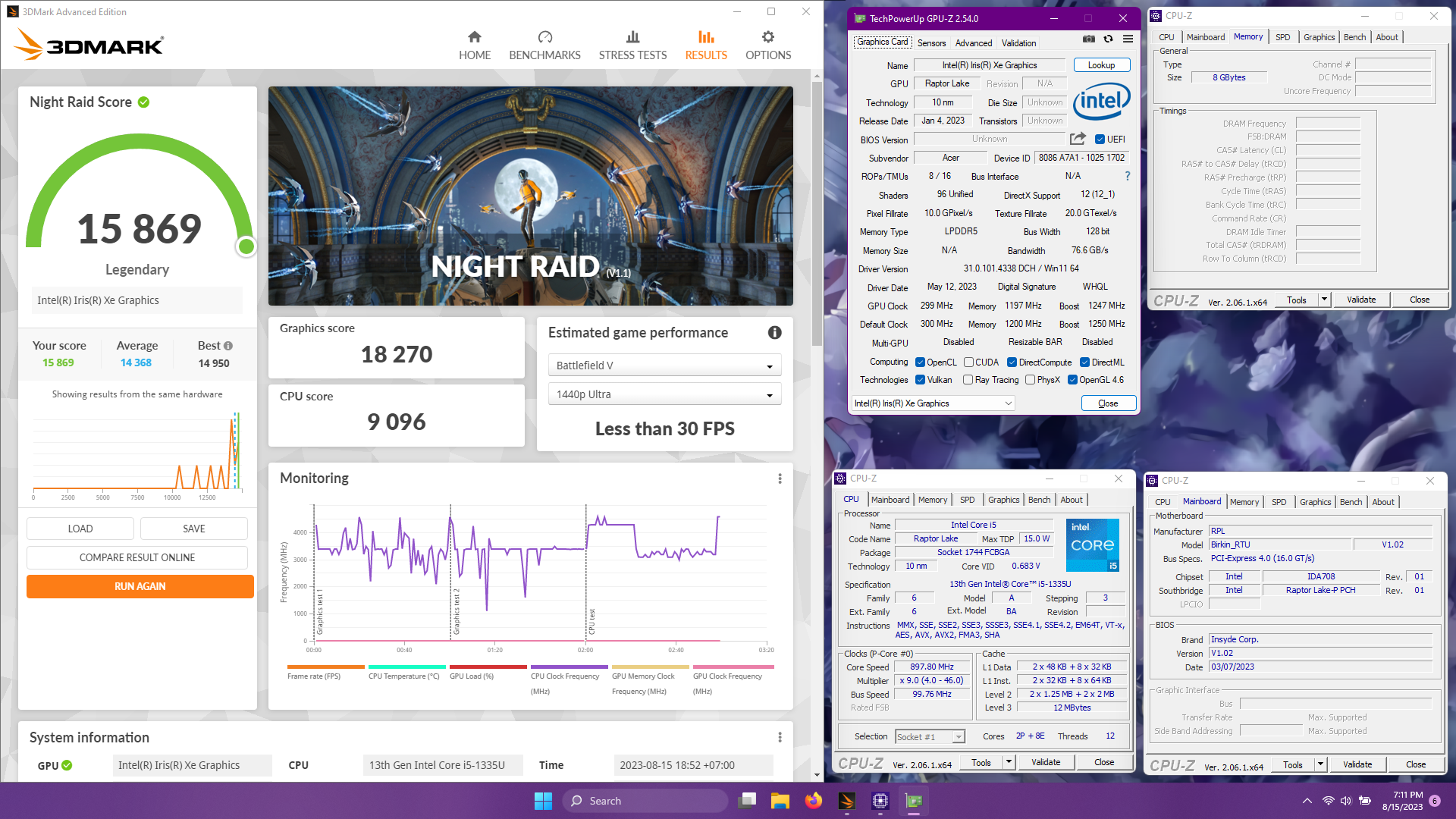Open the HOME icon in 3DMark
The height and width of the screenshot is (819, 1456).
475,37
